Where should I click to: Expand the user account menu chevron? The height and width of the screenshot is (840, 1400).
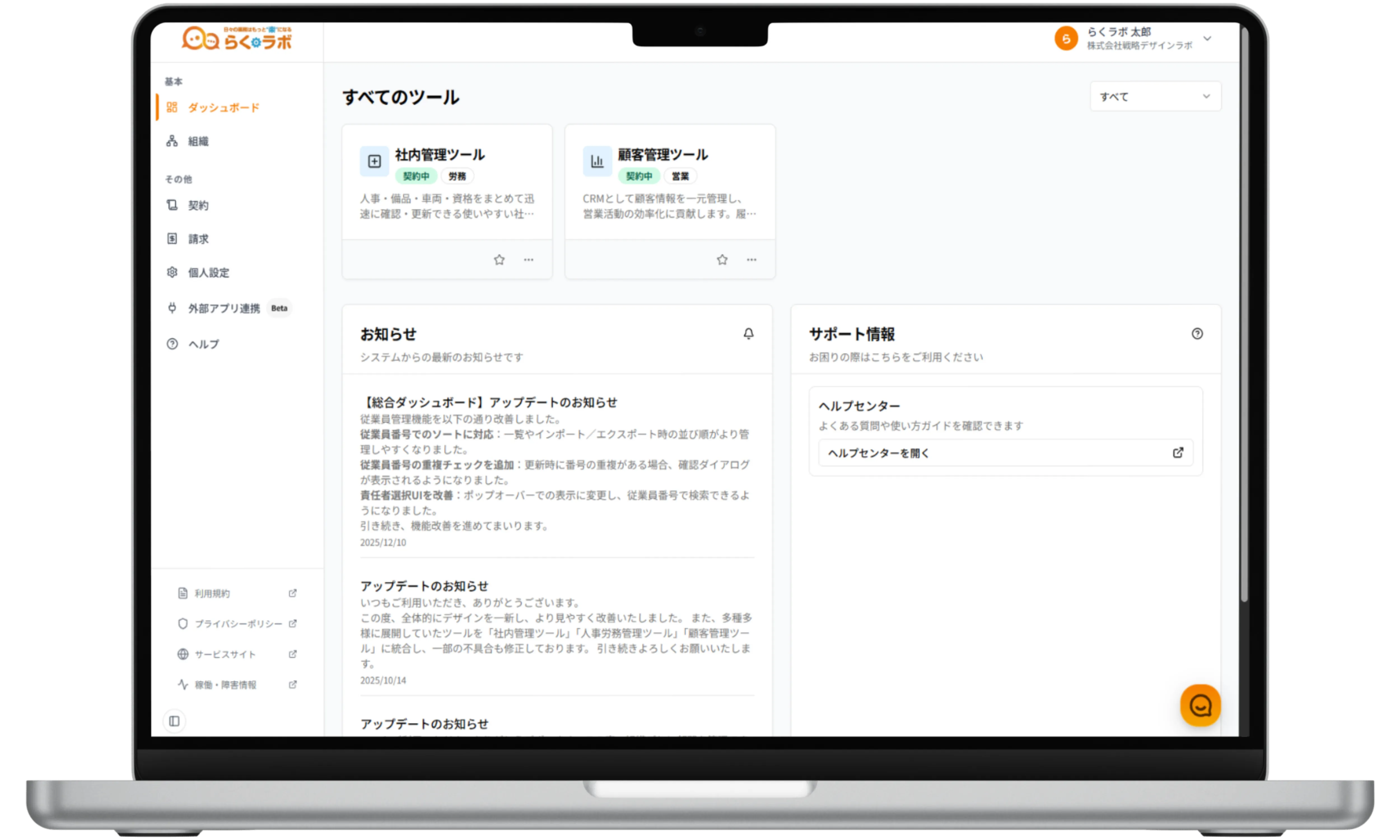pos(1208,38)
